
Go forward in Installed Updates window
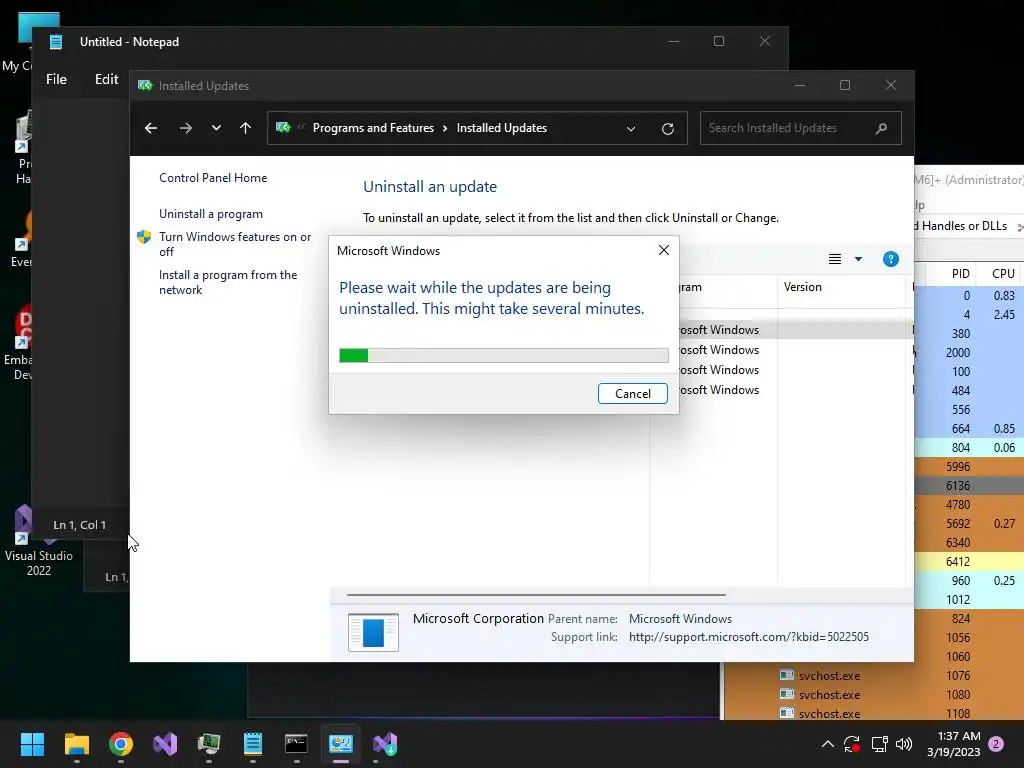[x=185, y=128]
